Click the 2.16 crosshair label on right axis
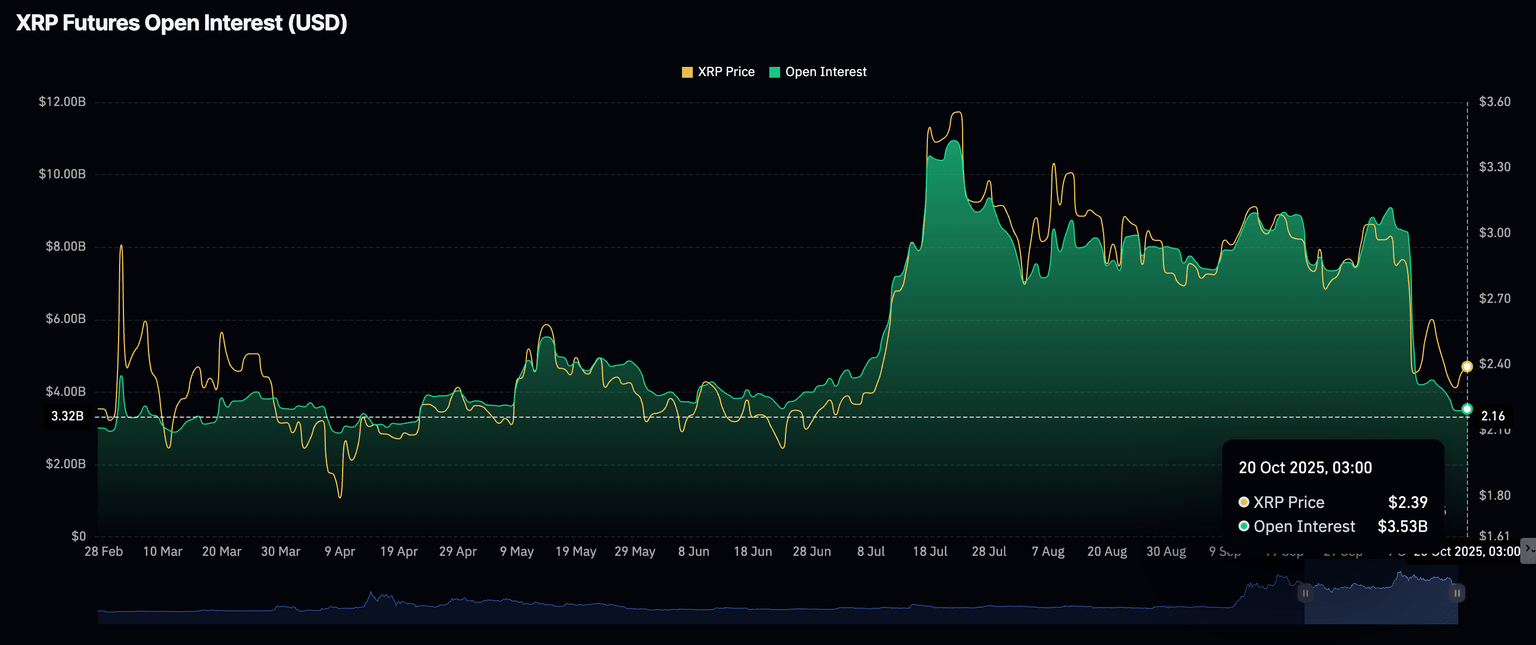Image resolution: width=1536 pixels, height=645 pixels. point(1493,416)
